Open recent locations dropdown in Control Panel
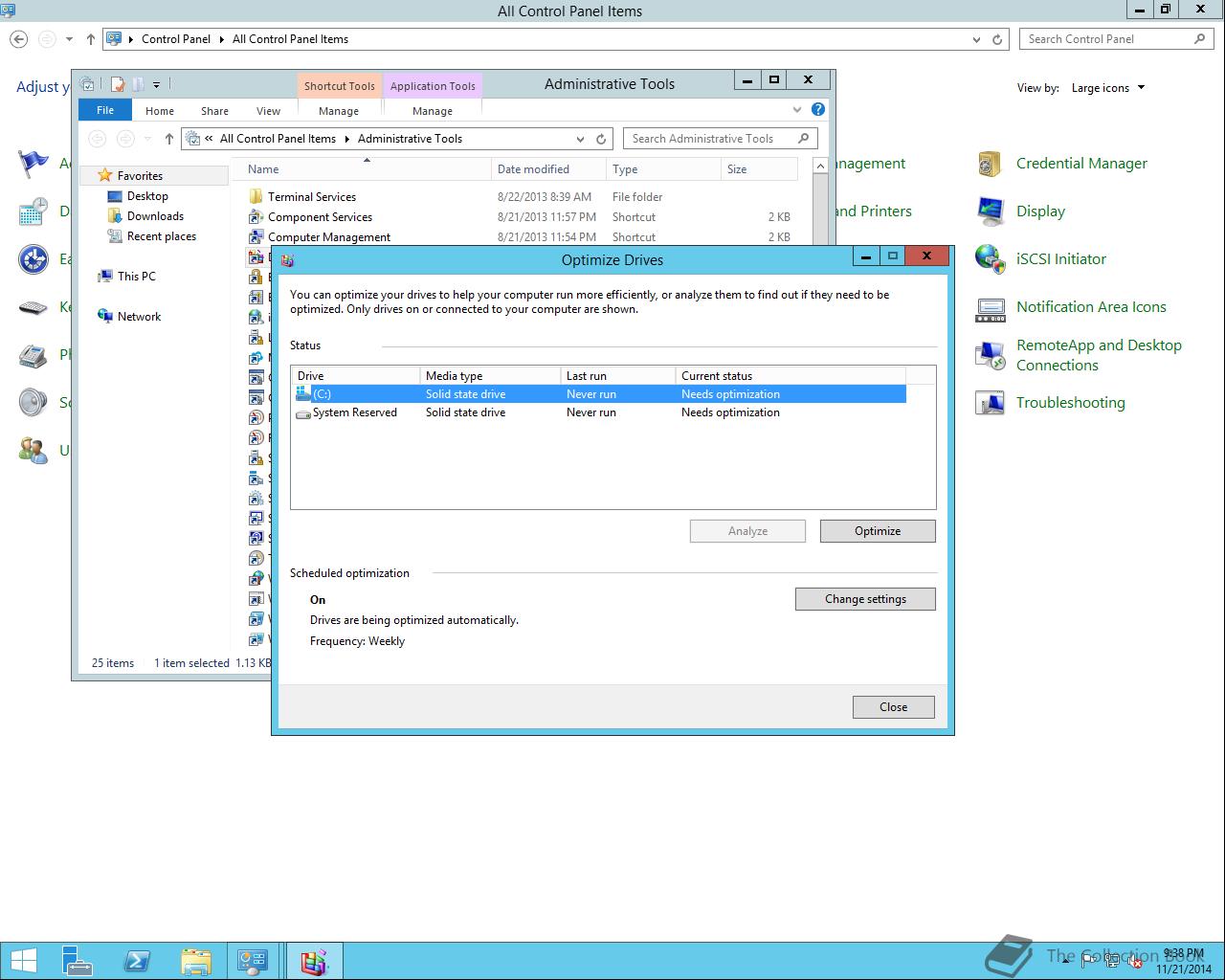Screen dimensions: 1225x980 [x=69, y=39]
